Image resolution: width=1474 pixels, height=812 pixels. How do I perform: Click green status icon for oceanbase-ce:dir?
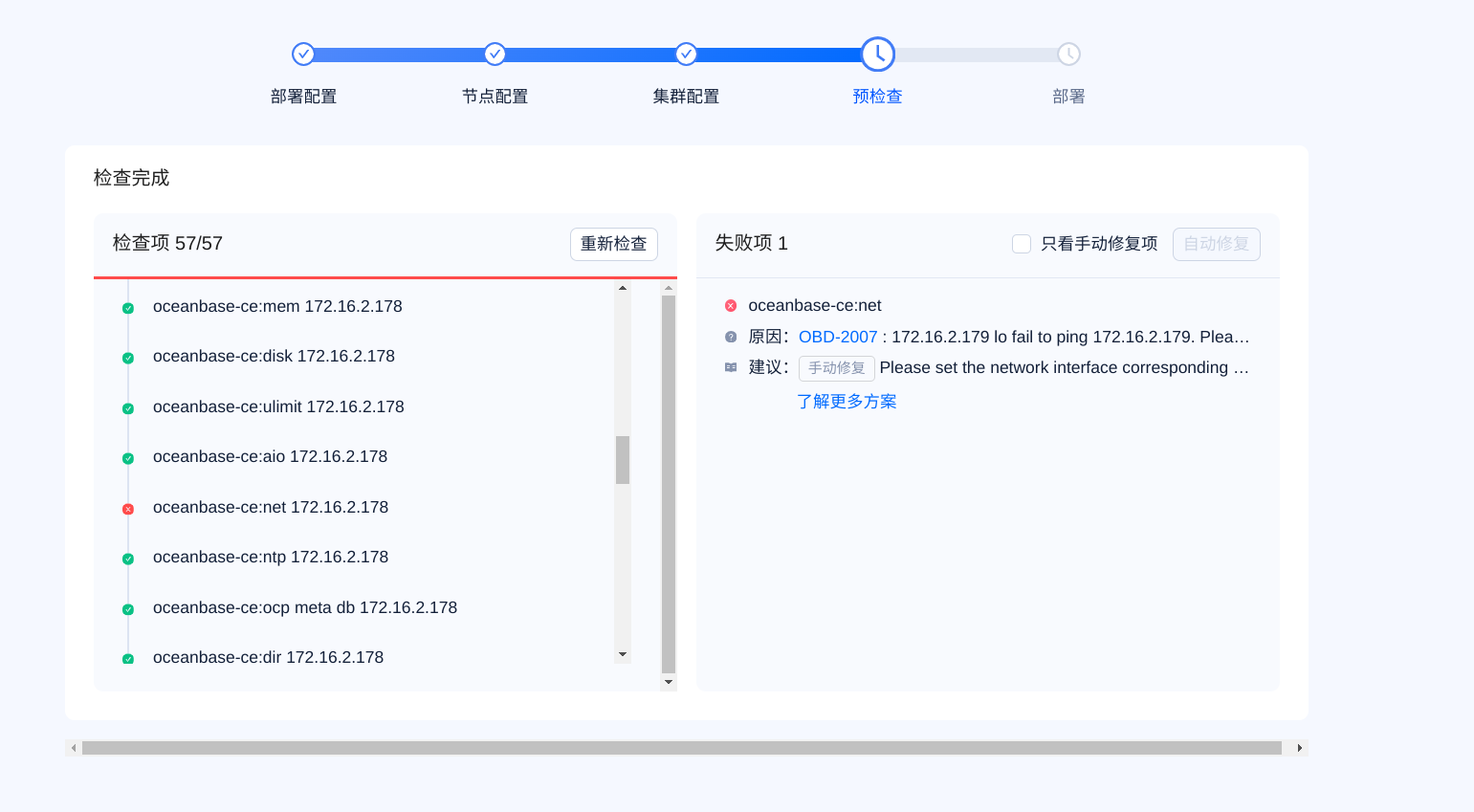pos(128,658)
